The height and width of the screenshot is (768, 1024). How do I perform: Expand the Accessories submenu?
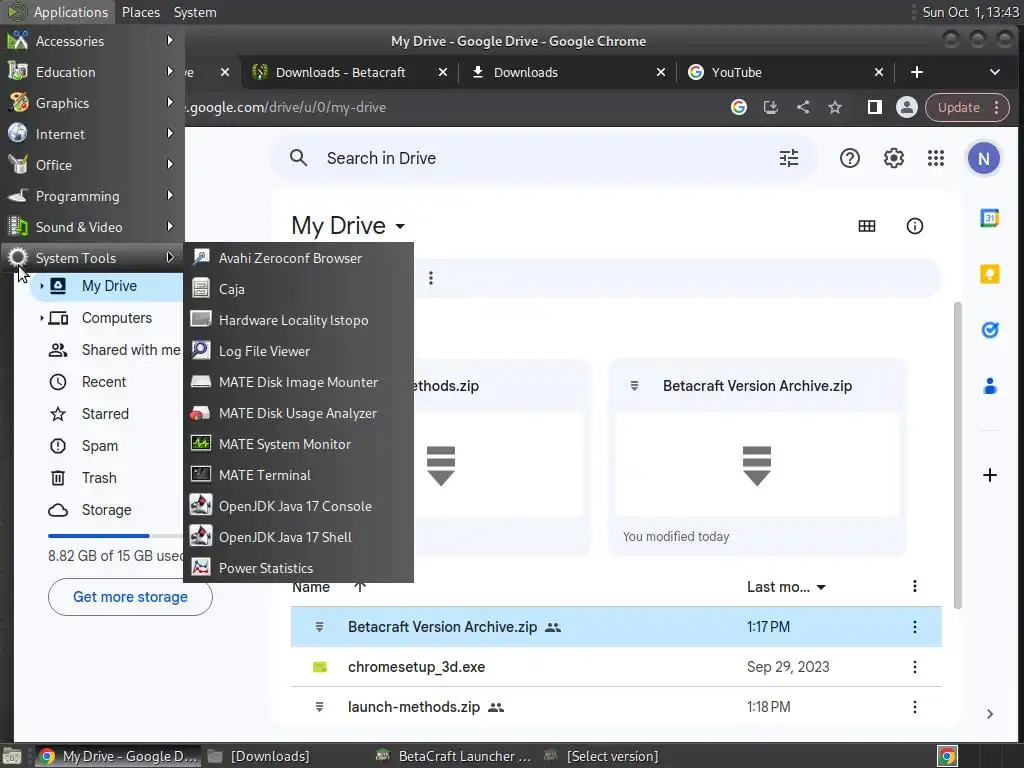tap(91, 40)
